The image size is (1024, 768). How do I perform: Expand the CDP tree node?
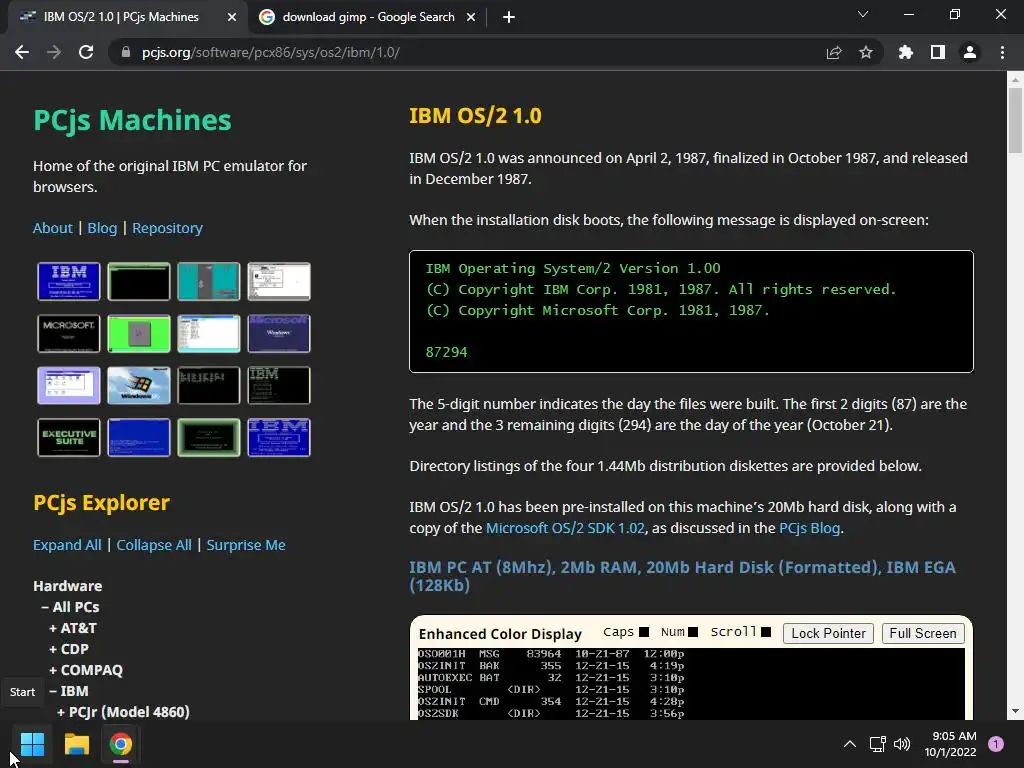coord(69,648)
